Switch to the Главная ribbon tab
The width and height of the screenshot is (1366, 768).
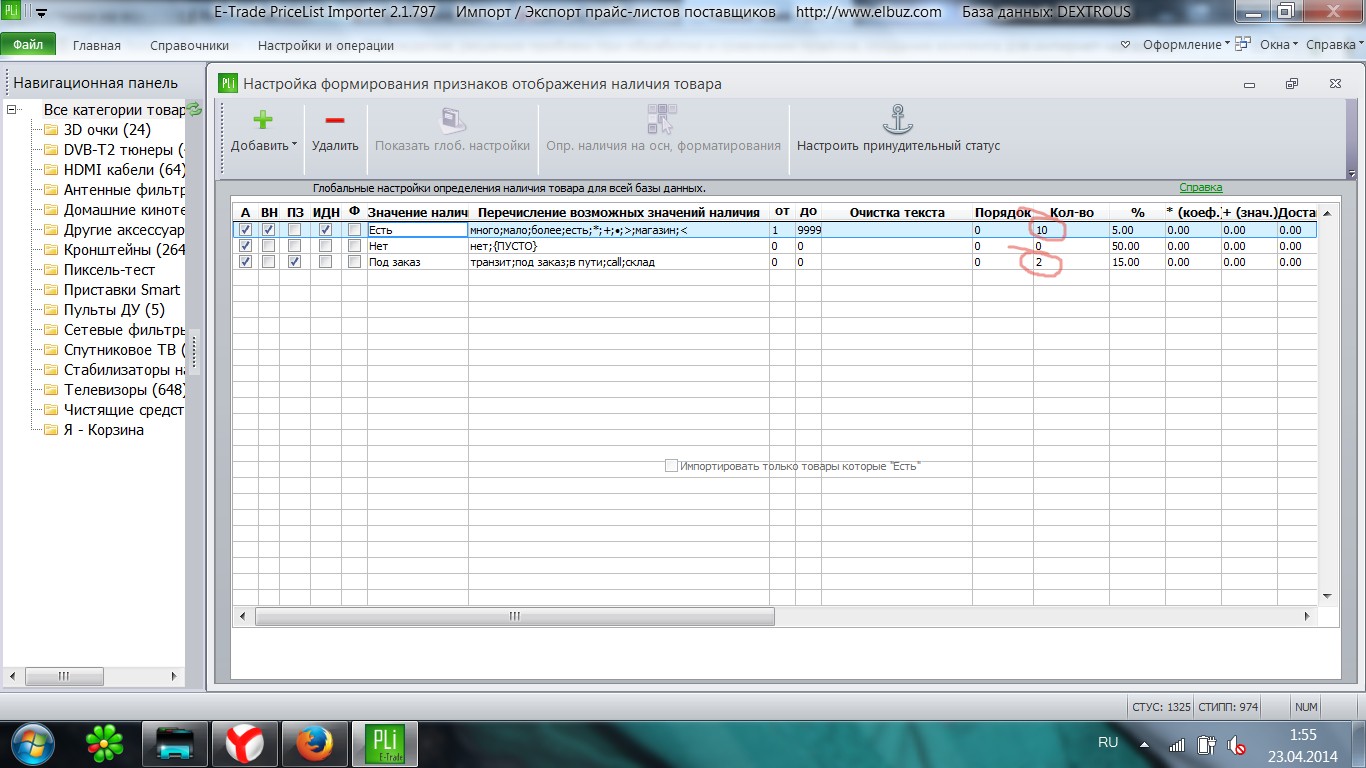click(97, 45)
